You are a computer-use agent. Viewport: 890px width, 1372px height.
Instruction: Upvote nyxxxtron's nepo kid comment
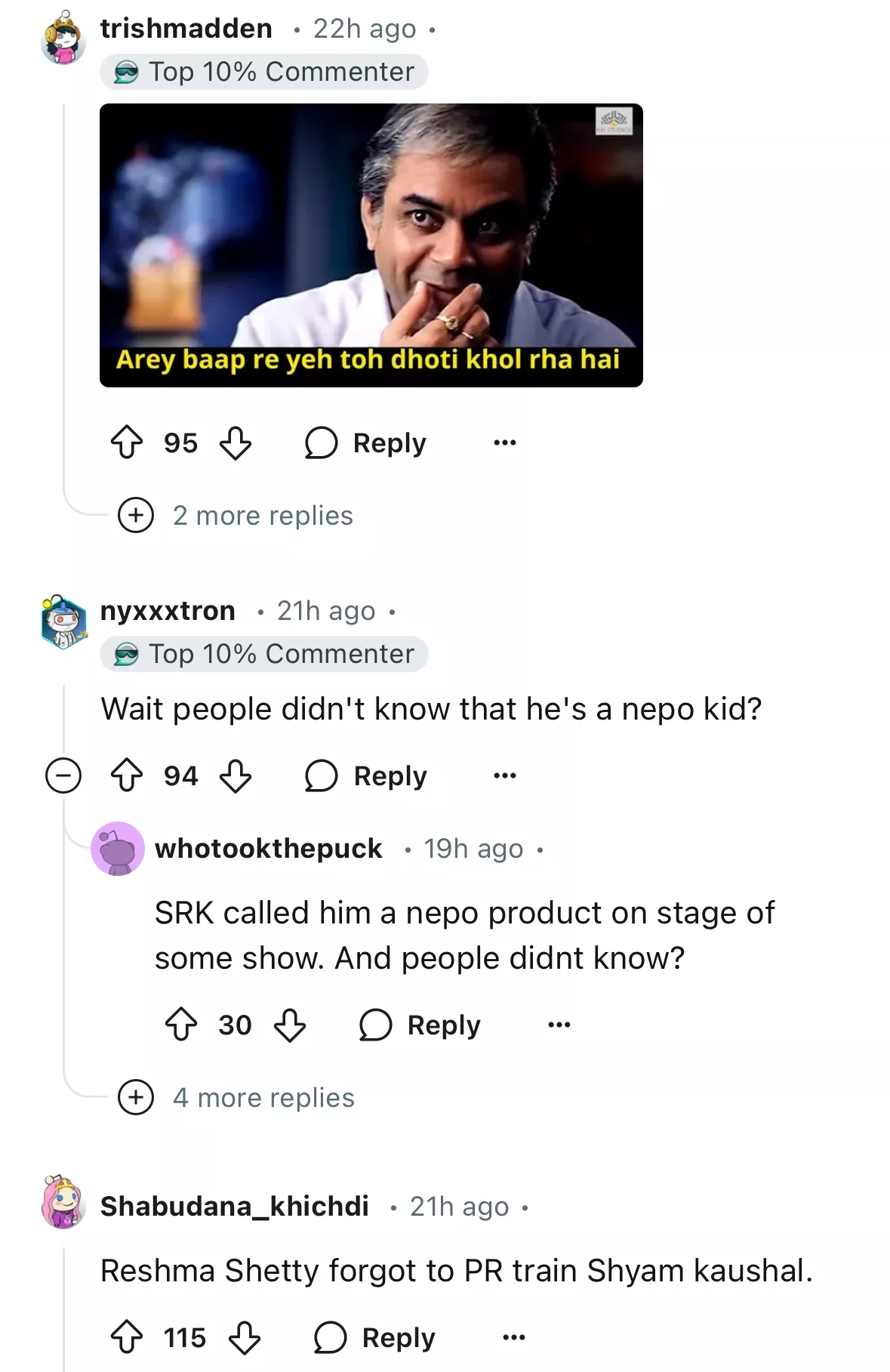[x=127, y=775]
